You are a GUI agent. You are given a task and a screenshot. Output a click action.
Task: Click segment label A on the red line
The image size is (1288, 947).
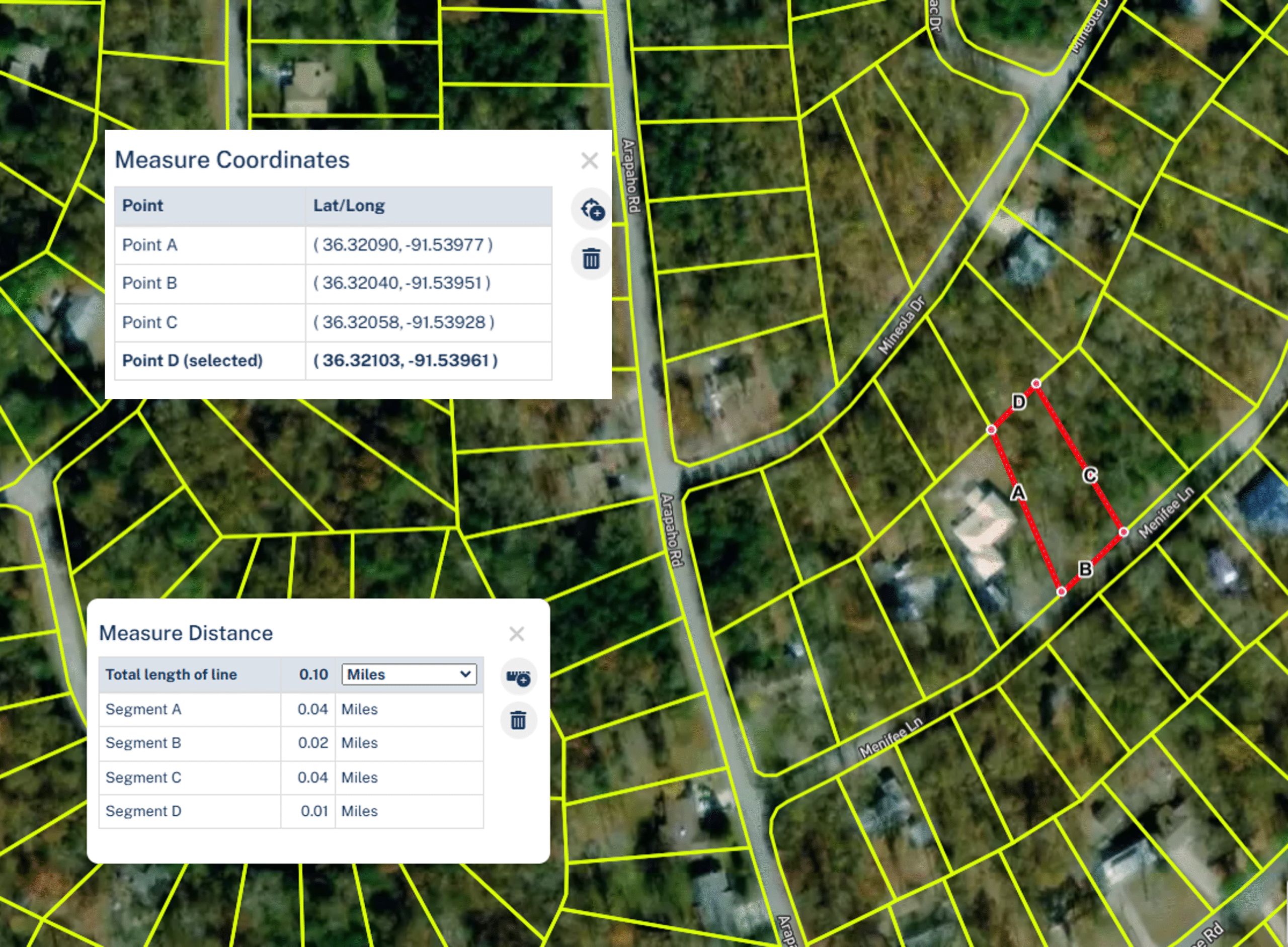pos(1018,492)
